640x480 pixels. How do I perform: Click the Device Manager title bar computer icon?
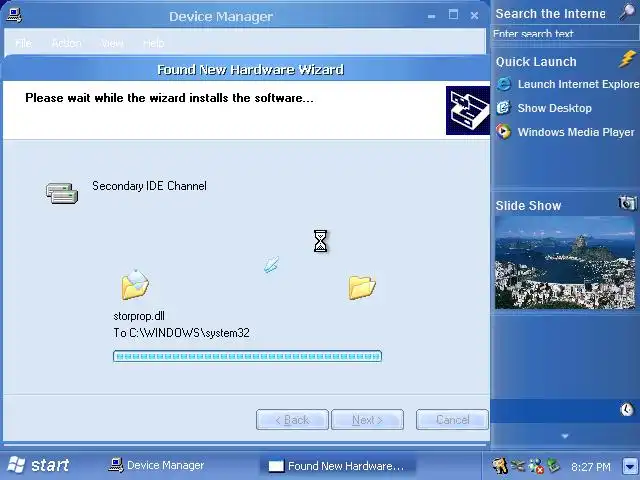pyautogui.click(x=14, y=16)
